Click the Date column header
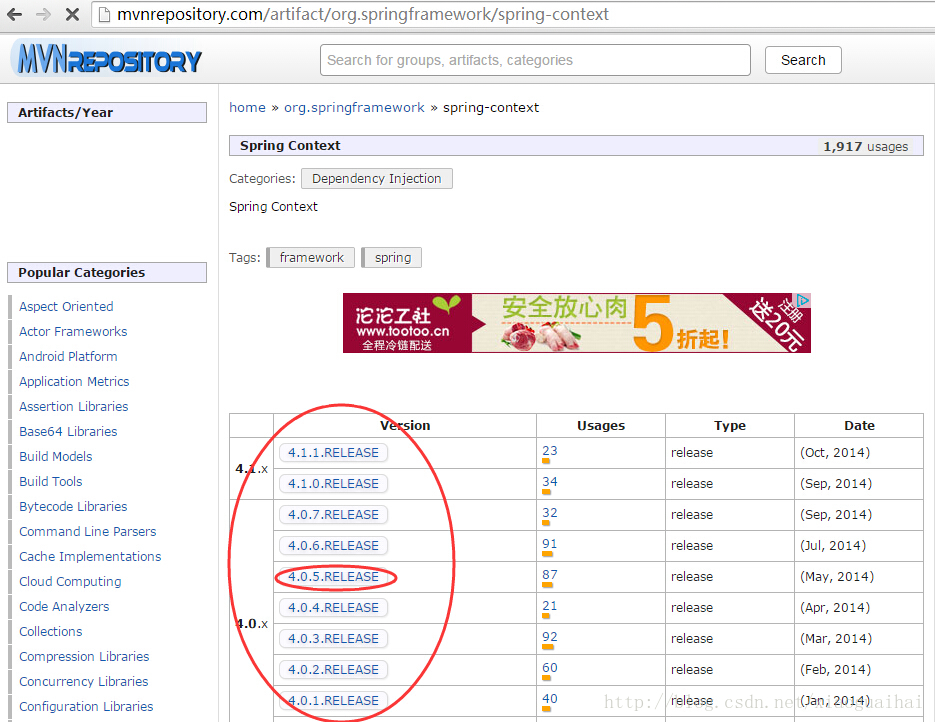The width and height of the screenshot is (935, 722). pyautogui.click(x=859, y=426)
